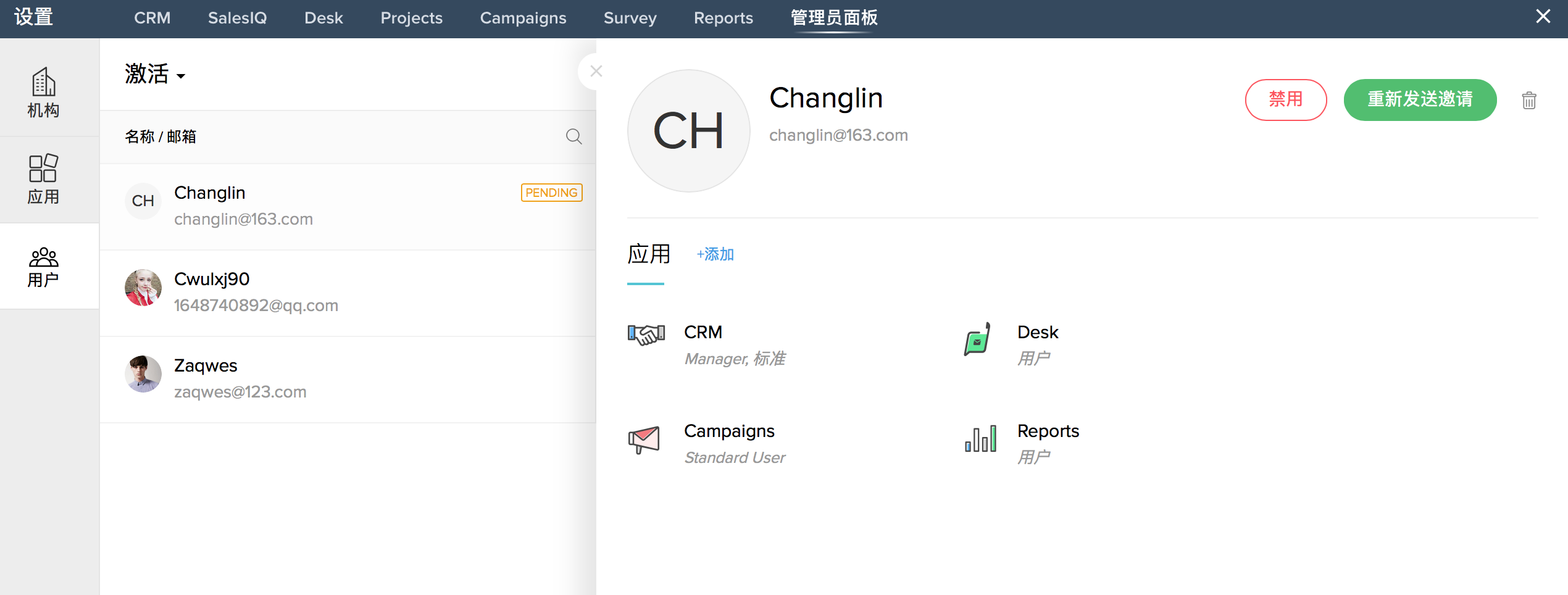The width and height of the screenshot is (1568, 595).
Task: Click the Campaigns megaphone icon
Action: [x=644, y=439]
